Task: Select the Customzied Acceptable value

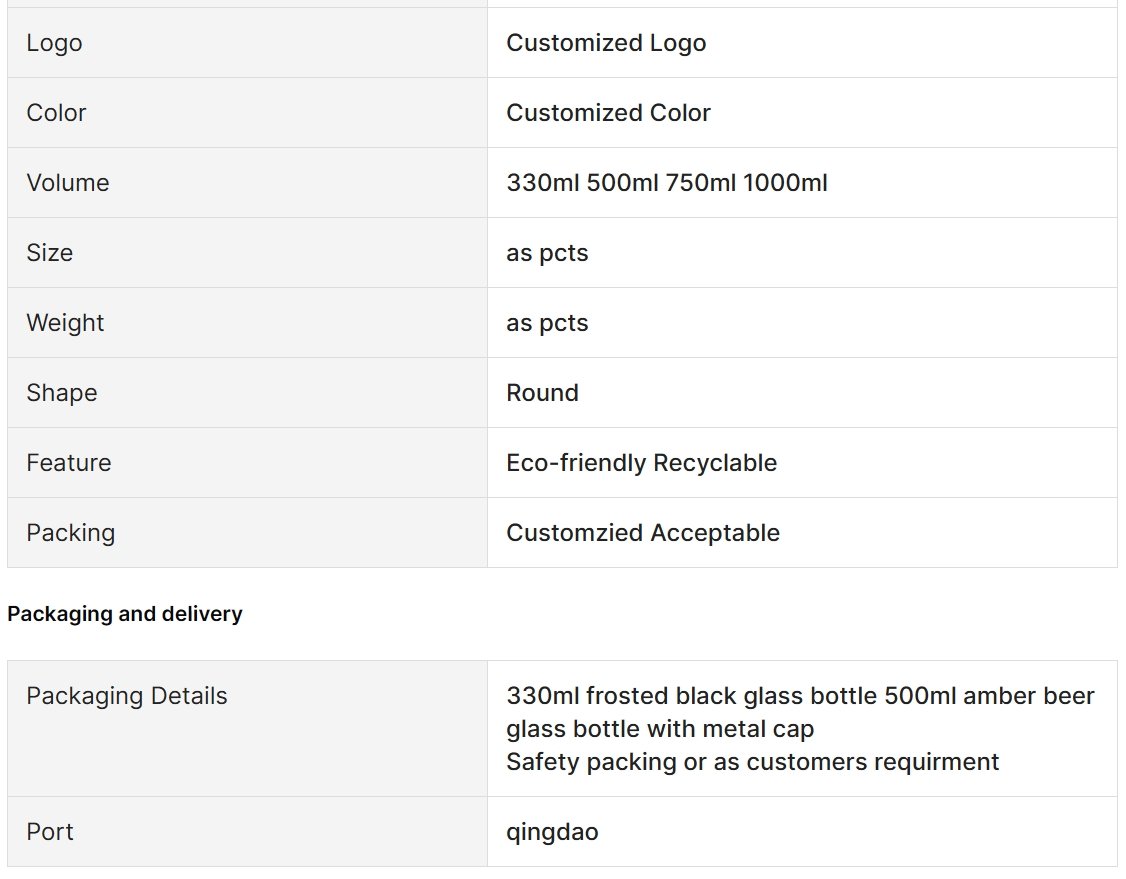Action: point(643,533)
